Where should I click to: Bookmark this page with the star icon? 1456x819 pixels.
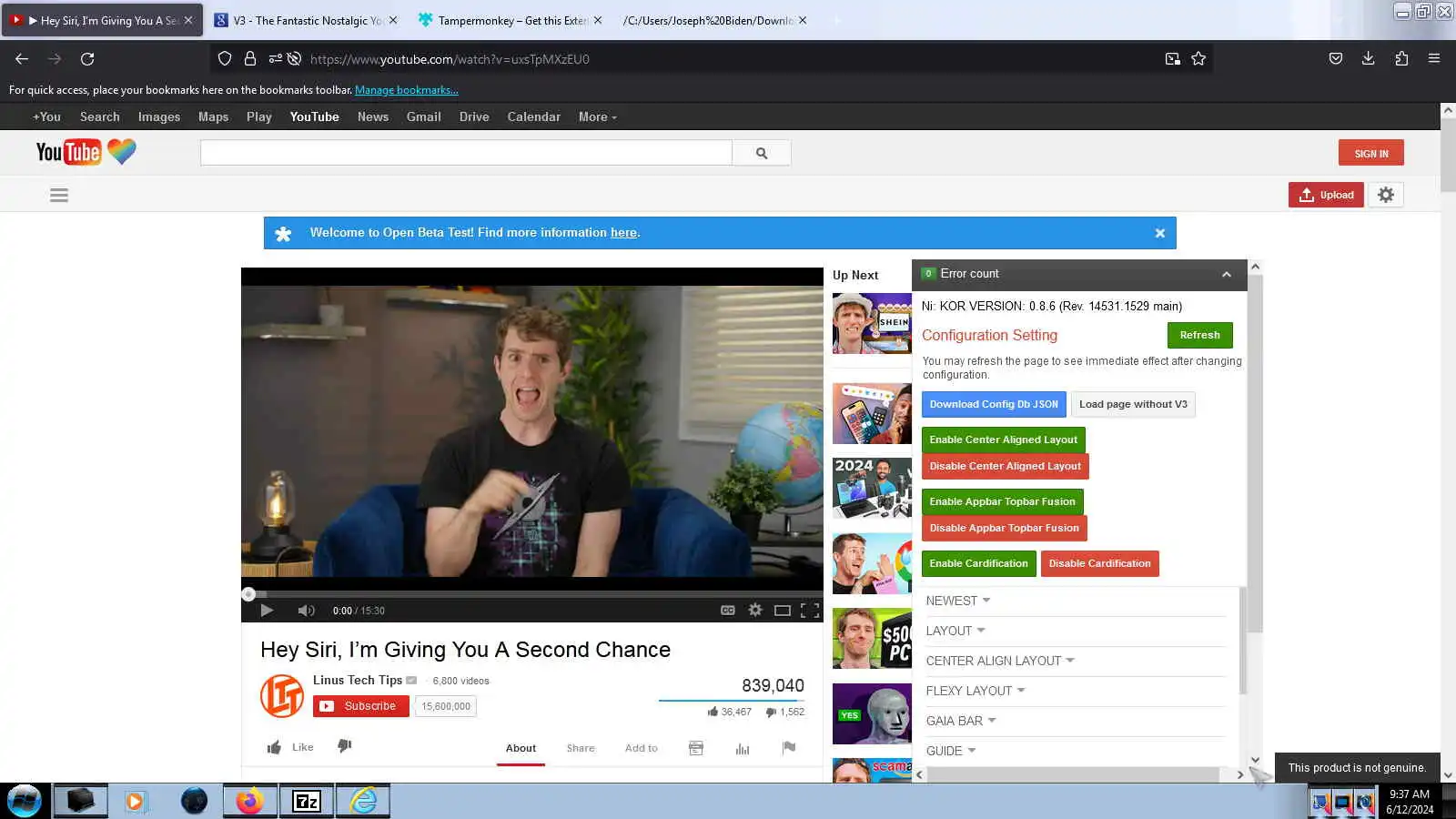click(x=1198, y=59)
